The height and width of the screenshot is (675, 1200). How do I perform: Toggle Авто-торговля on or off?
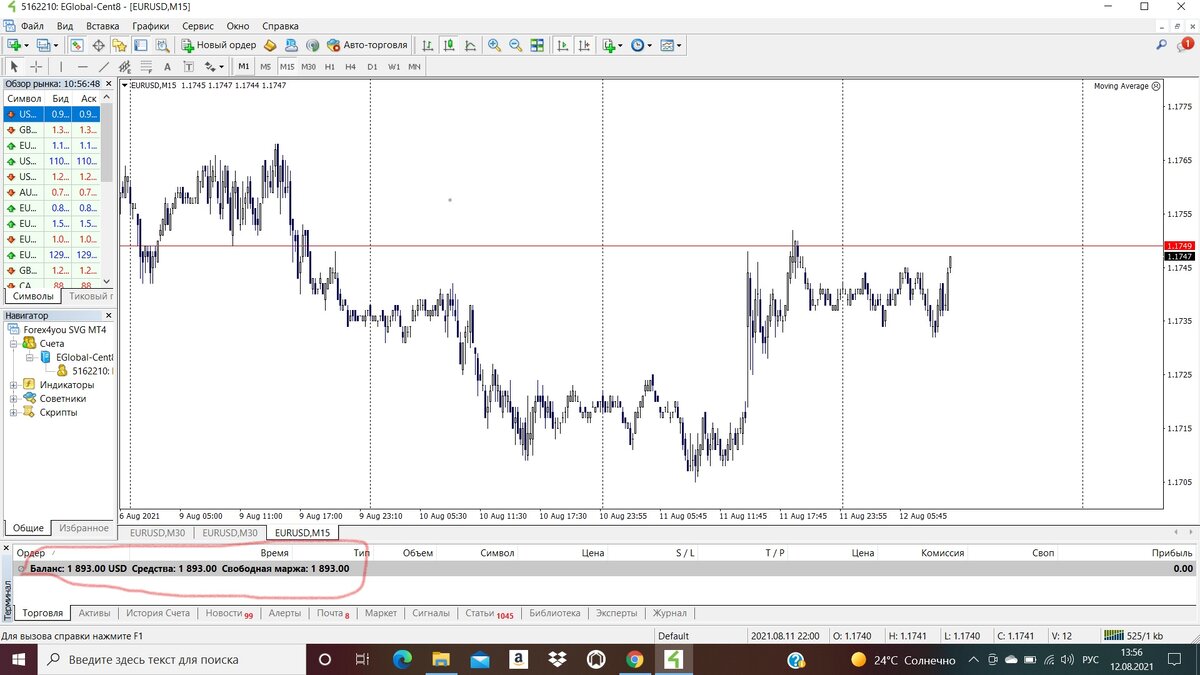click(367, 45)
